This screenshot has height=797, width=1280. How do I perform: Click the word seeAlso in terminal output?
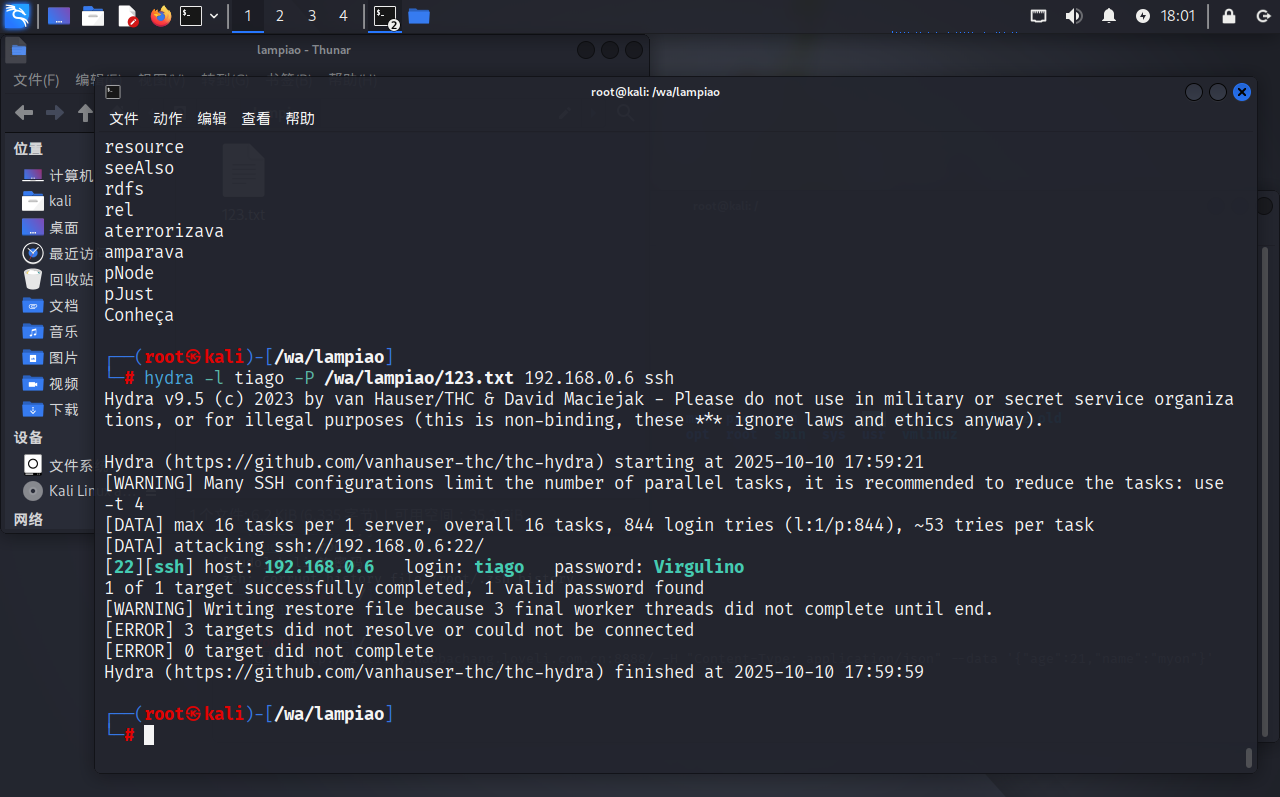(x=139, y=168)
